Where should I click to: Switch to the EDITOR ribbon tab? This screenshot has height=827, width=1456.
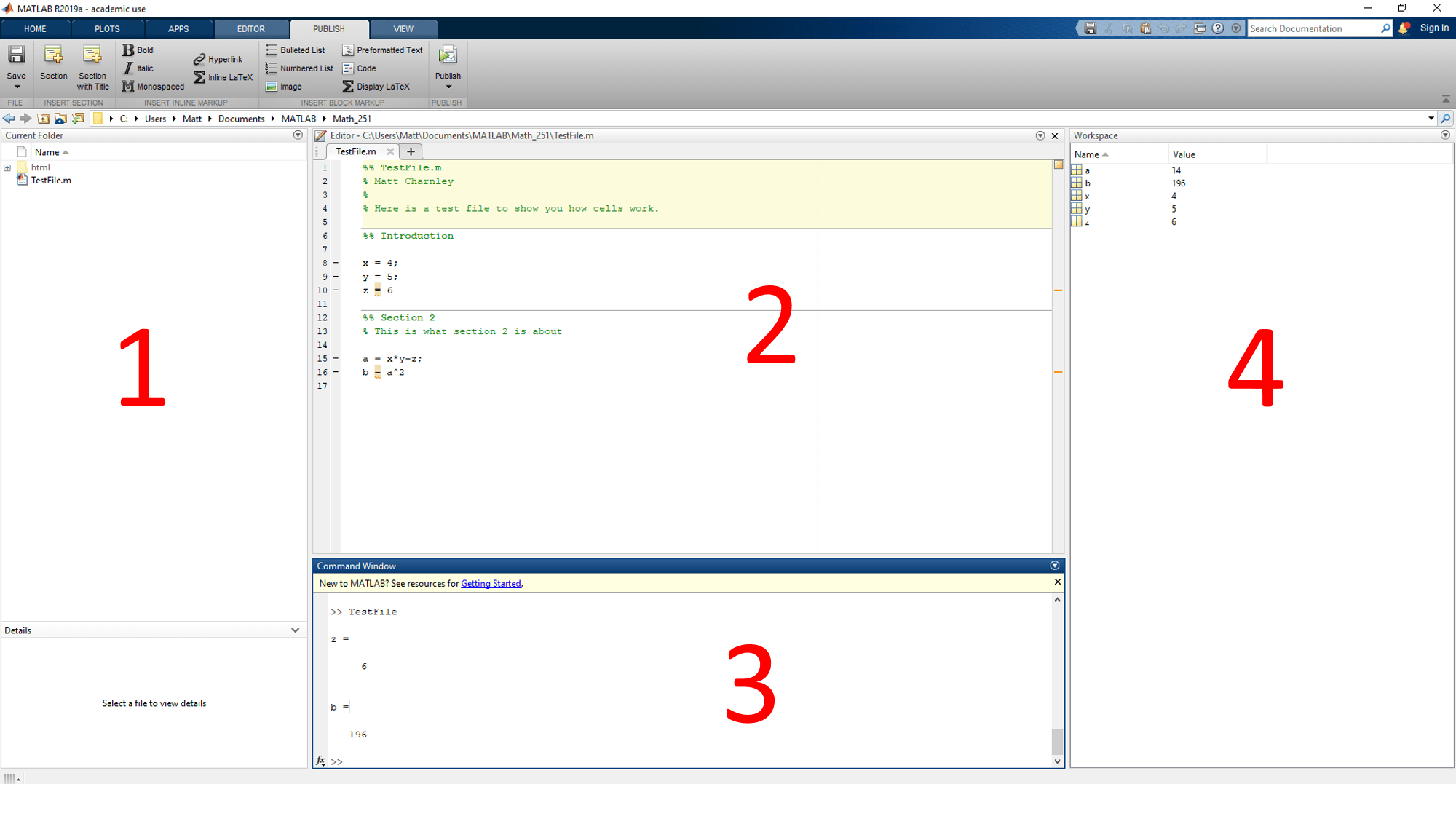[x=250, y=29]
